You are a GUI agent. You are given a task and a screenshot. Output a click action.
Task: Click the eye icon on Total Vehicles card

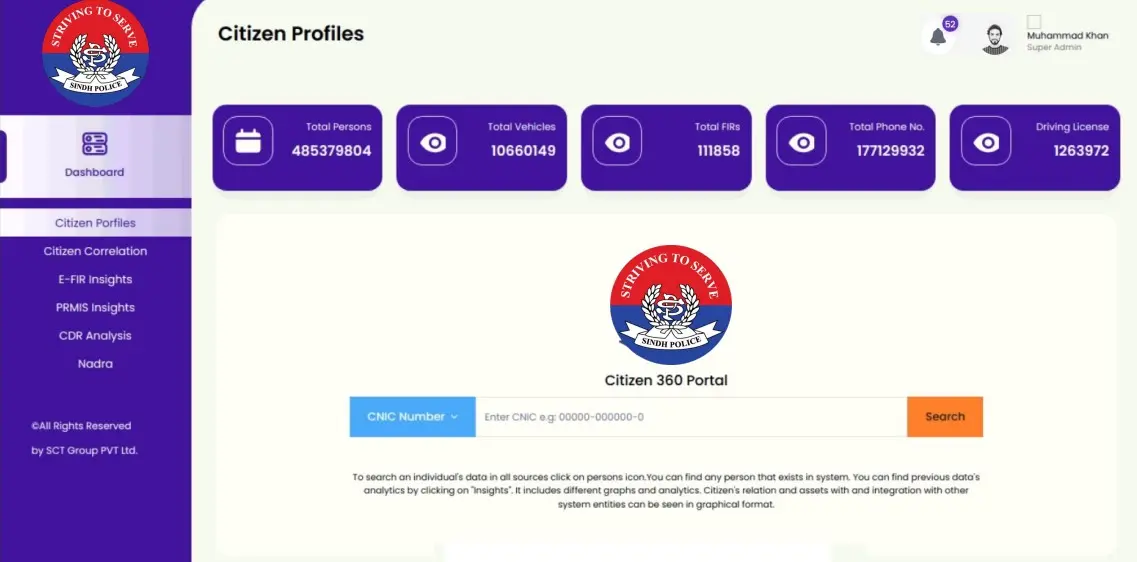point(433,141)
